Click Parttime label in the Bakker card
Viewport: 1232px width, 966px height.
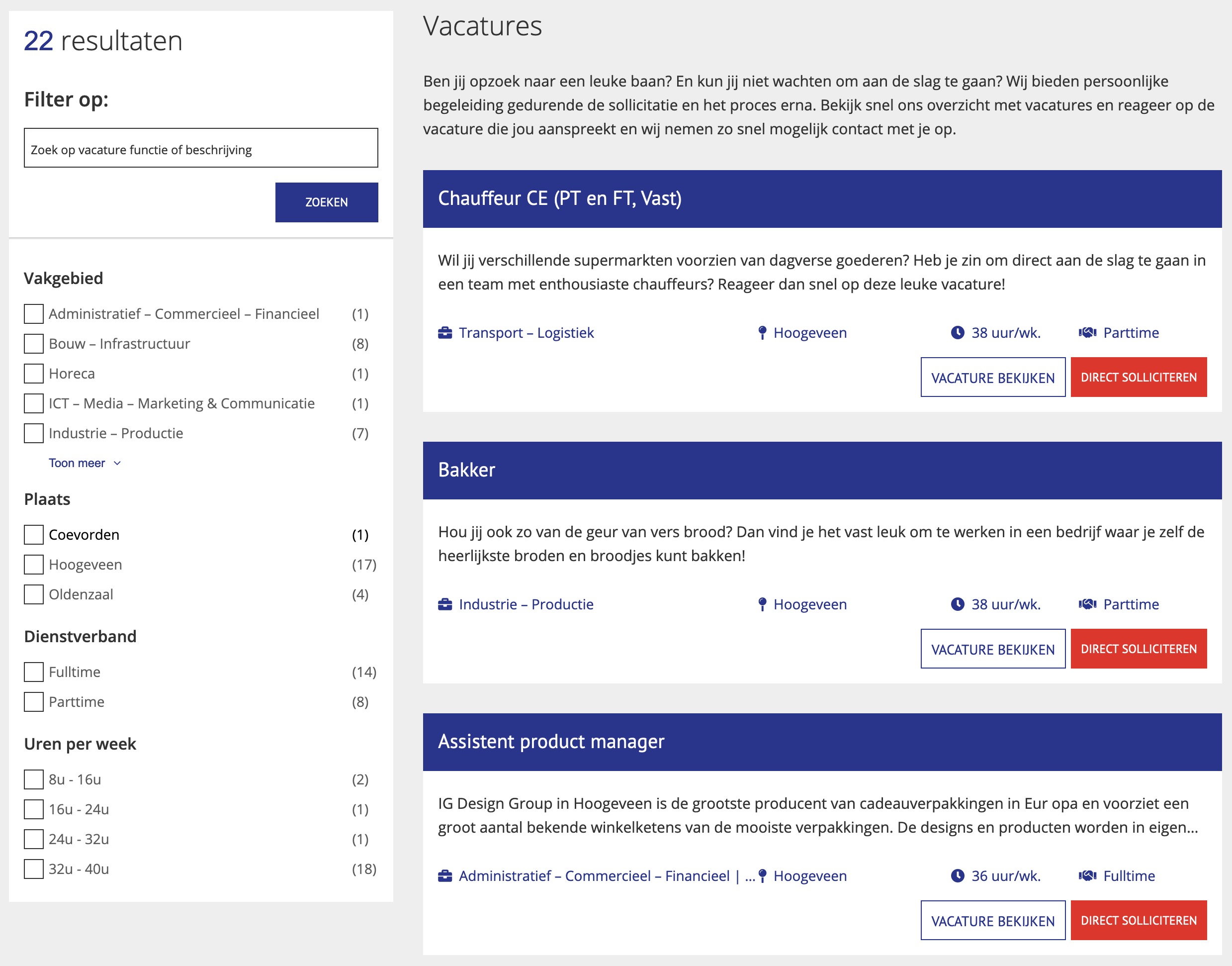click(1131, 604)
